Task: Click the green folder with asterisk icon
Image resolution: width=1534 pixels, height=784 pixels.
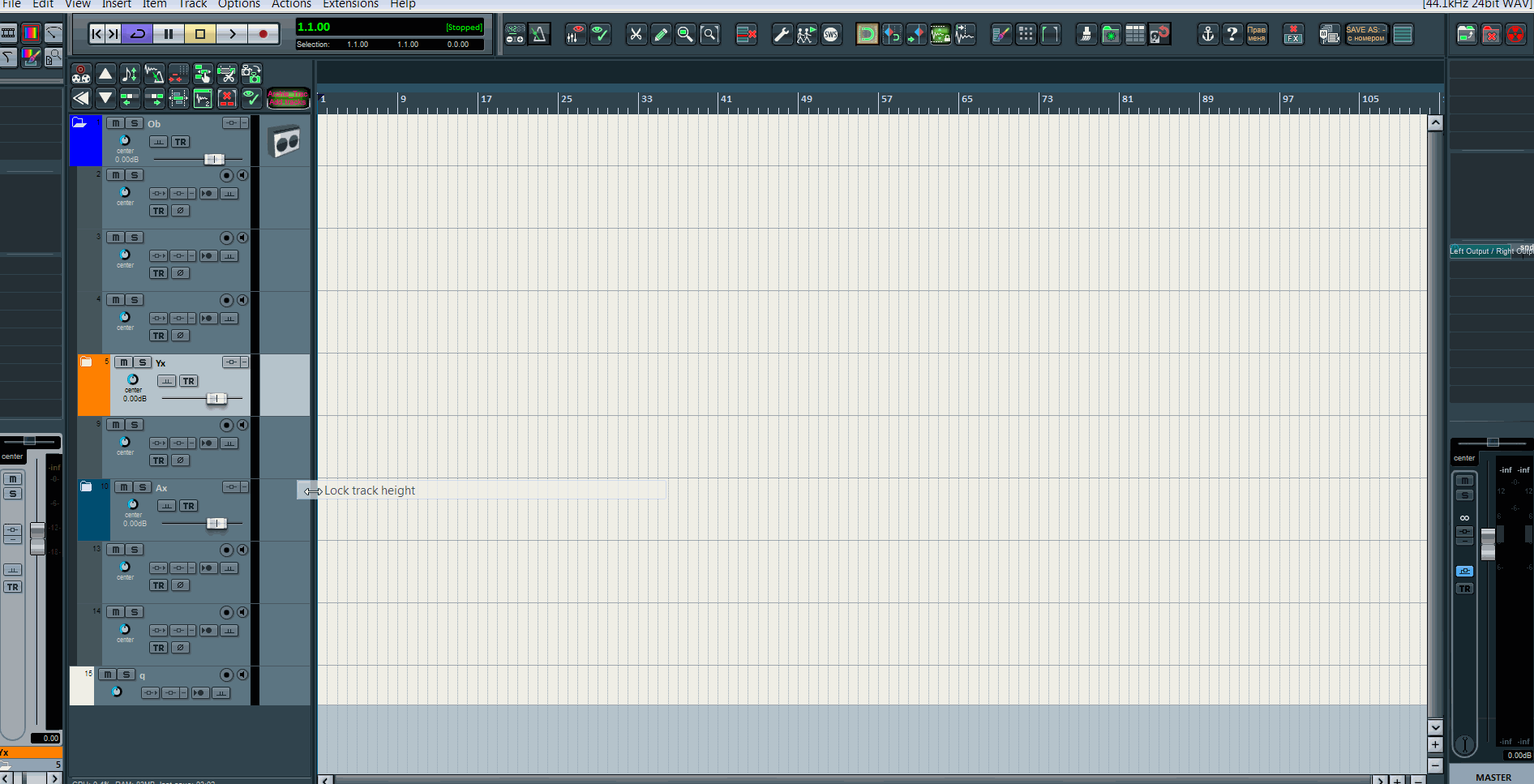Action: point(1111,34)
